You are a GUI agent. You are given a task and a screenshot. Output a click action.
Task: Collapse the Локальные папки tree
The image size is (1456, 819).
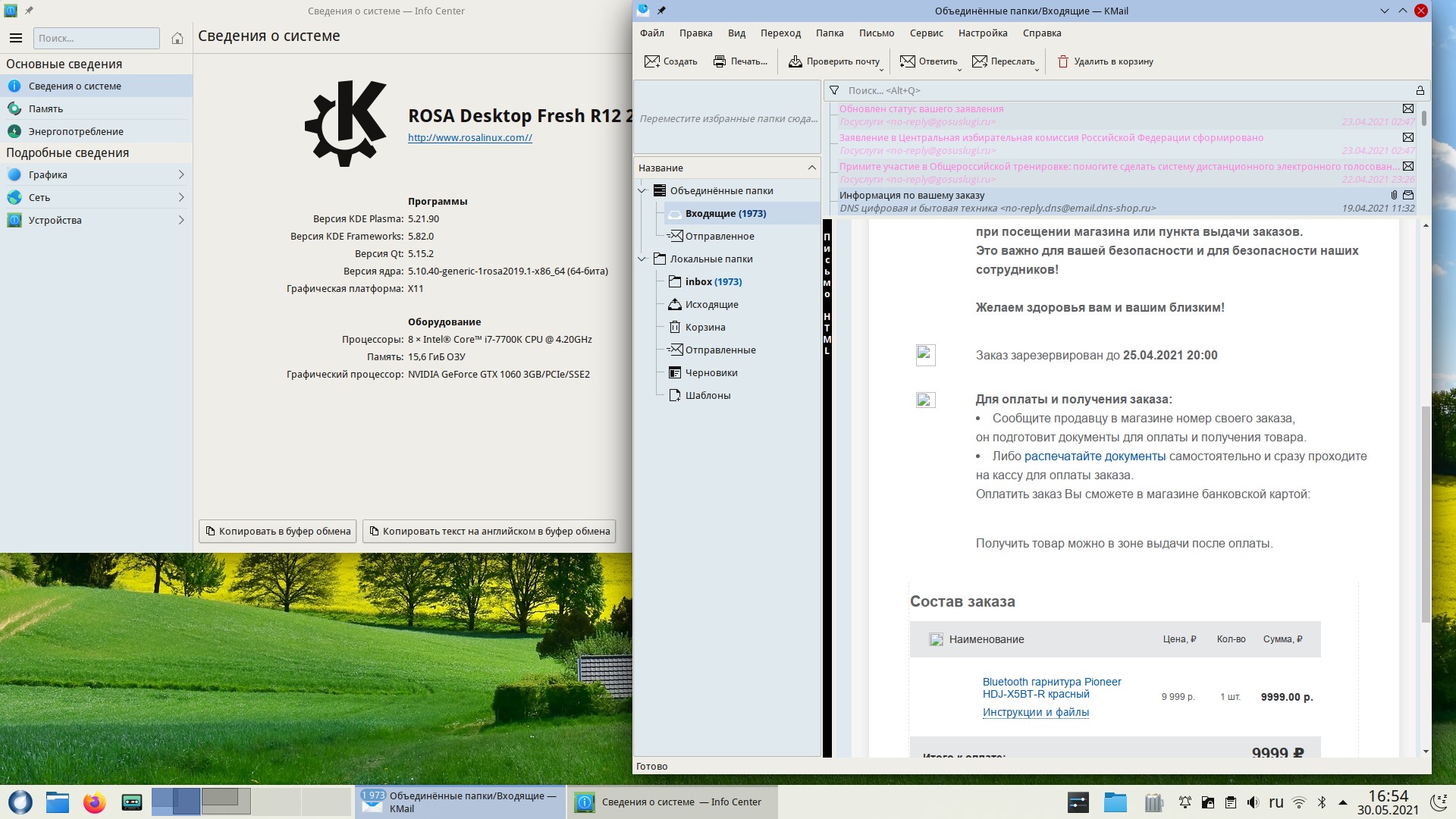pyautogui.click(x=642, y=259)
